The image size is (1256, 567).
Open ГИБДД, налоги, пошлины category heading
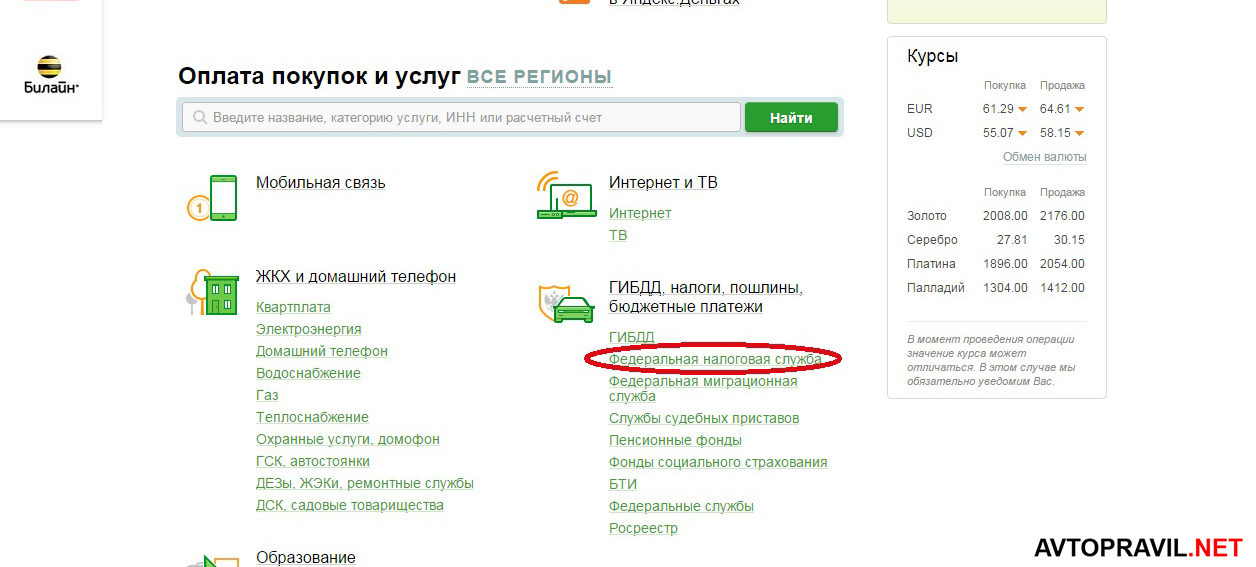[706, 297]
